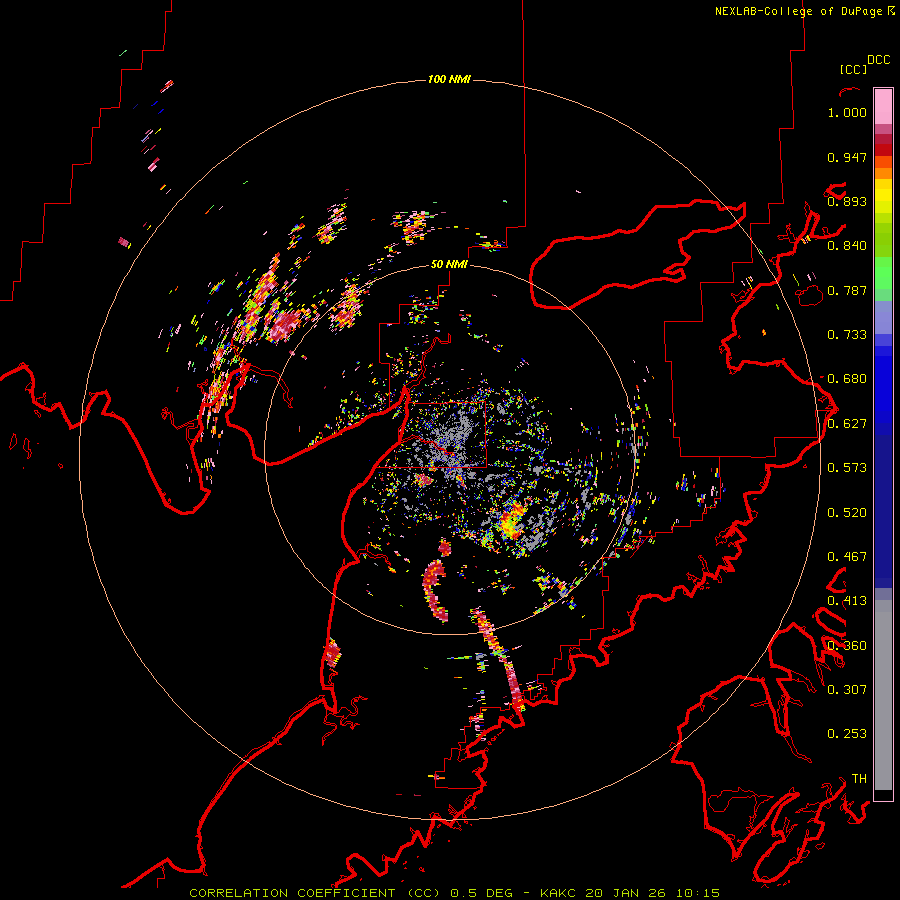900x900 pixels.
Task: Pick the dark navy color bar segment
Action: point(883,511)
